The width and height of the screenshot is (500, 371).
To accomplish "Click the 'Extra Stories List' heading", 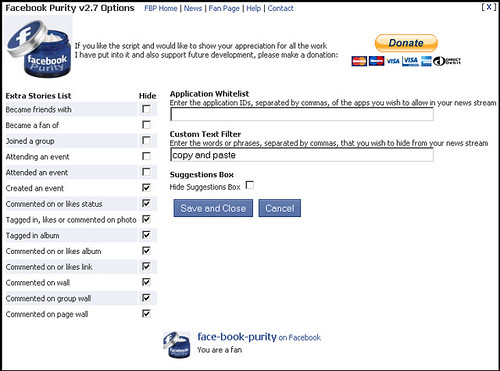I will (x=38, y=96).
